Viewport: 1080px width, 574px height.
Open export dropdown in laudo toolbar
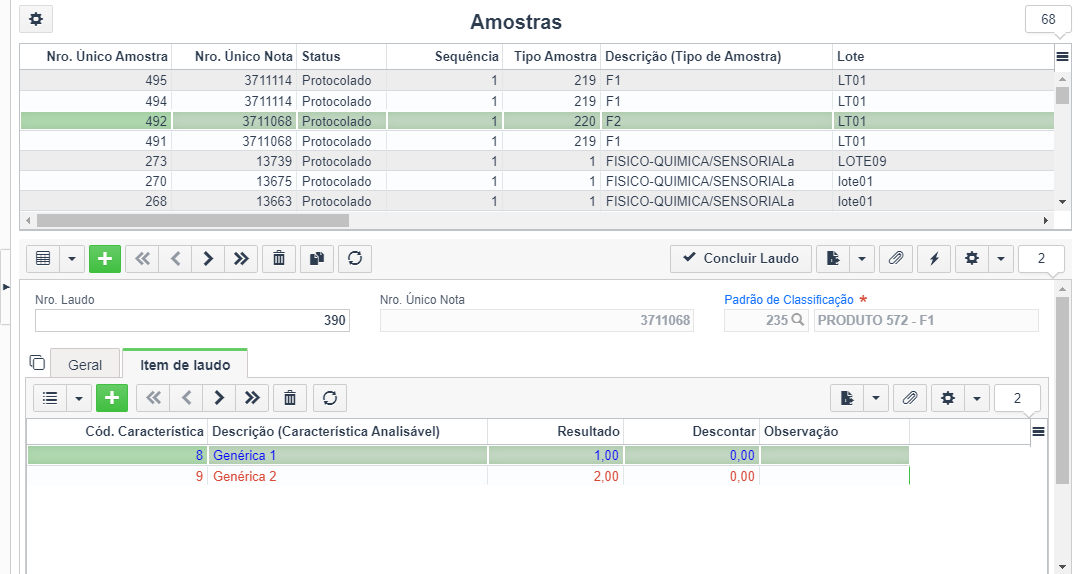(862, 258)
